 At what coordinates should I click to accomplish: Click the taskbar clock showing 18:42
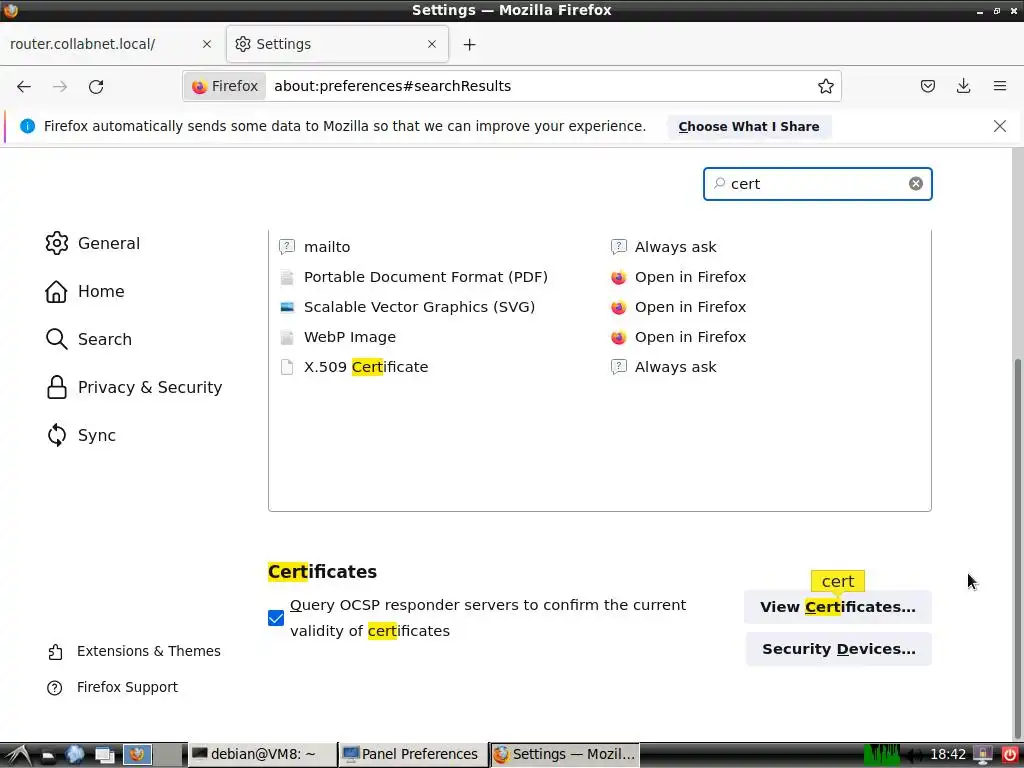click(948, 755)
